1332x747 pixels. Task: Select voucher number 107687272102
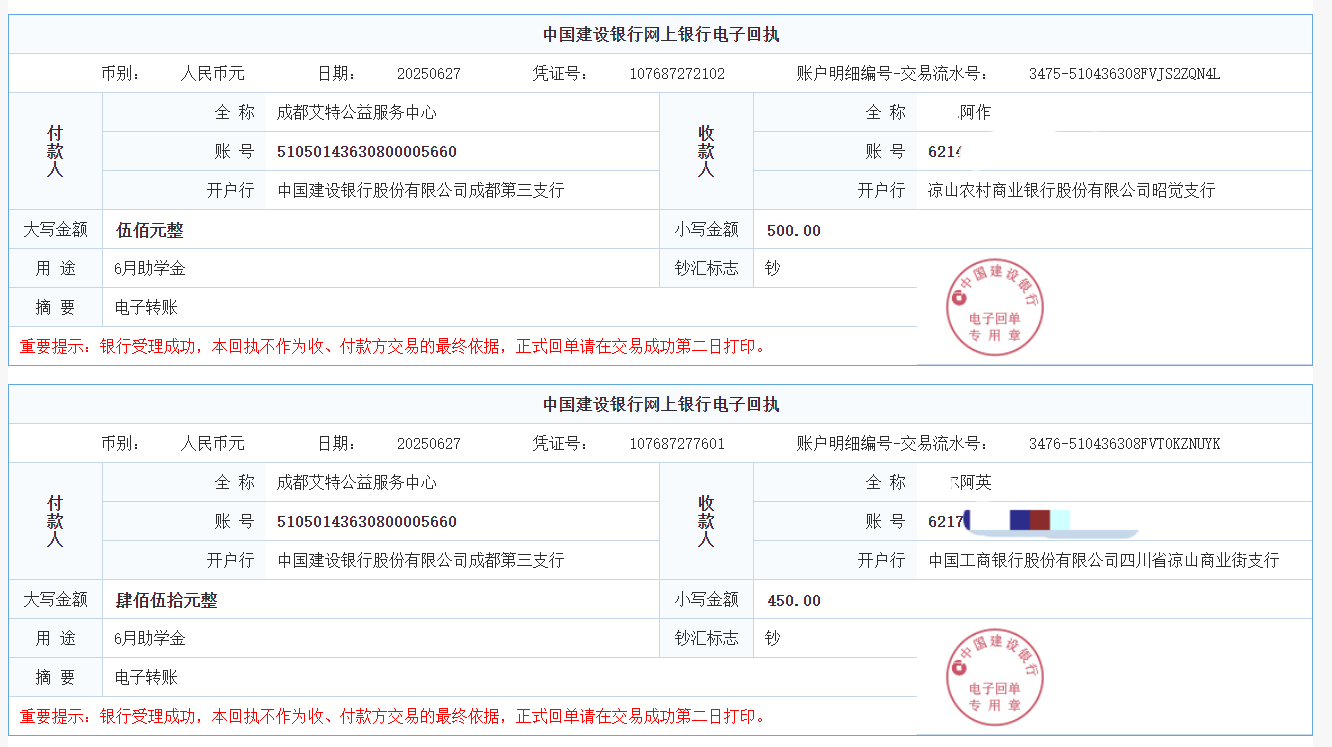click(677, 74)
